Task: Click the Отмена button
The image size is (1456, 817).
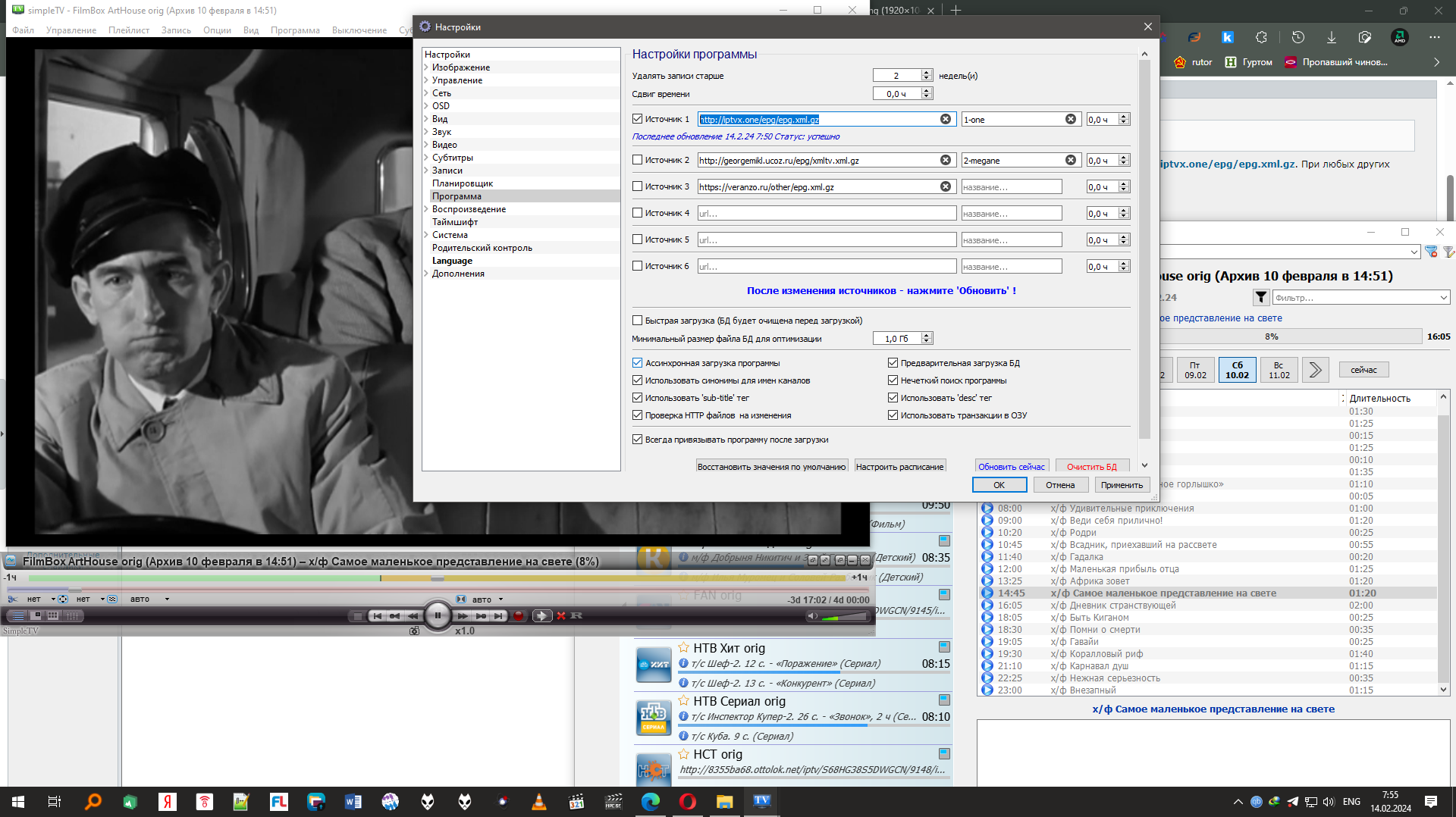Action: 1060,485
